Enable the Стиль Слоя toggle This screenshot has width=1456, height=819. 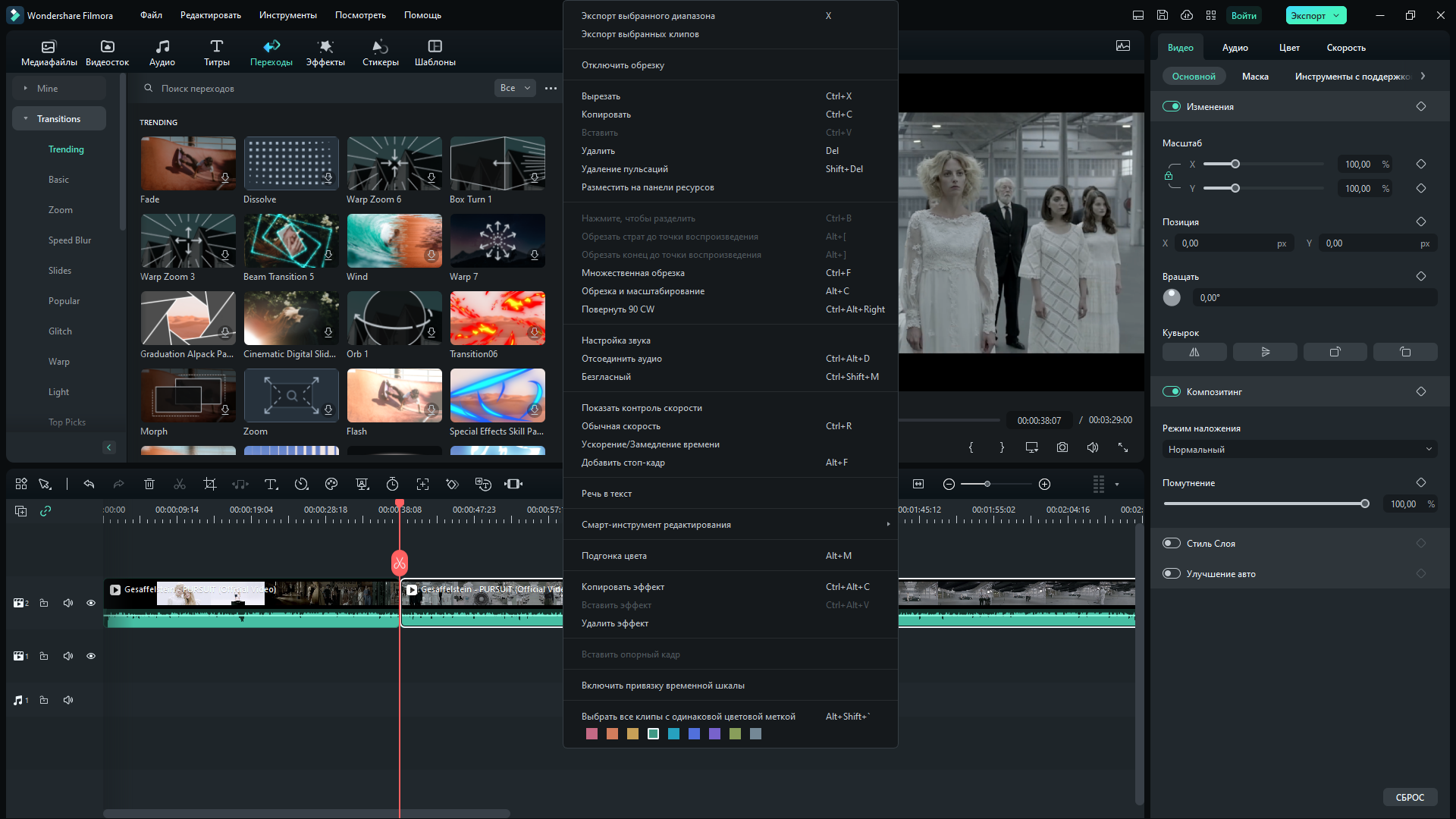1172,544
